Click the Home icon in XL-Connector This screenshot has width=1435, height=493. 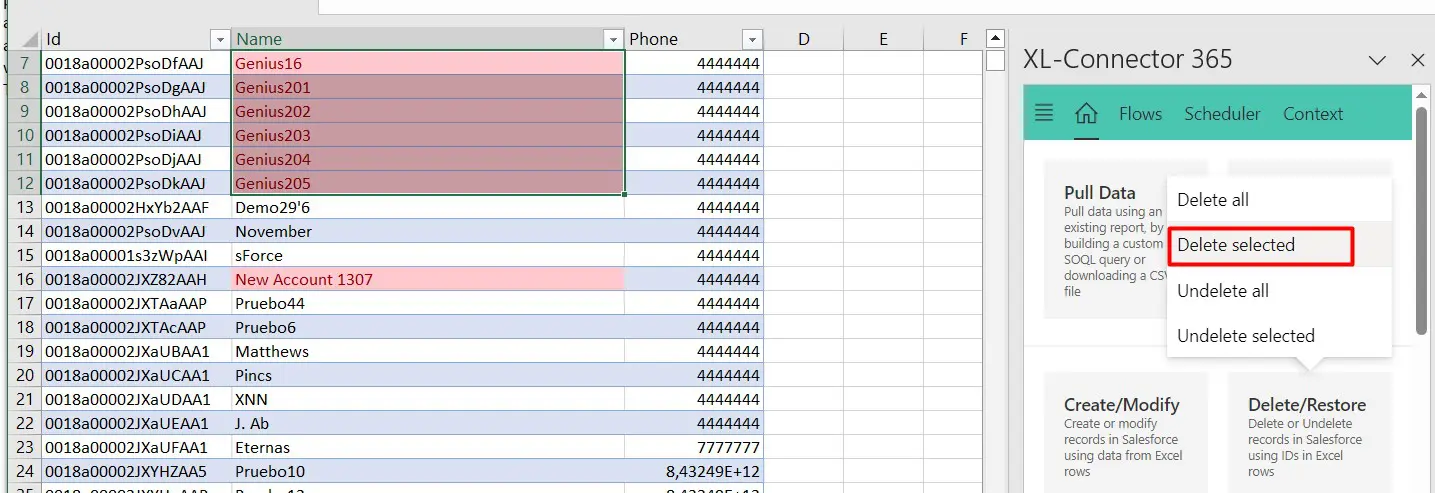[1086, 113]
